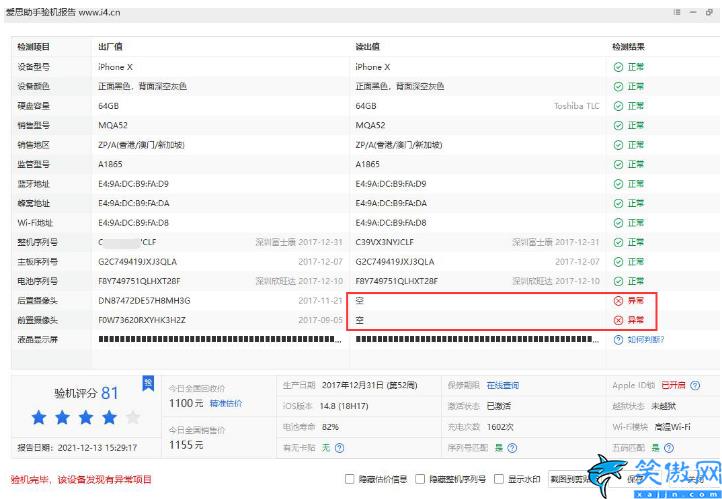Viewport: 722px width, 499px height.
Task: Click the 检测结果 column header
Action: tap(628, 47)
